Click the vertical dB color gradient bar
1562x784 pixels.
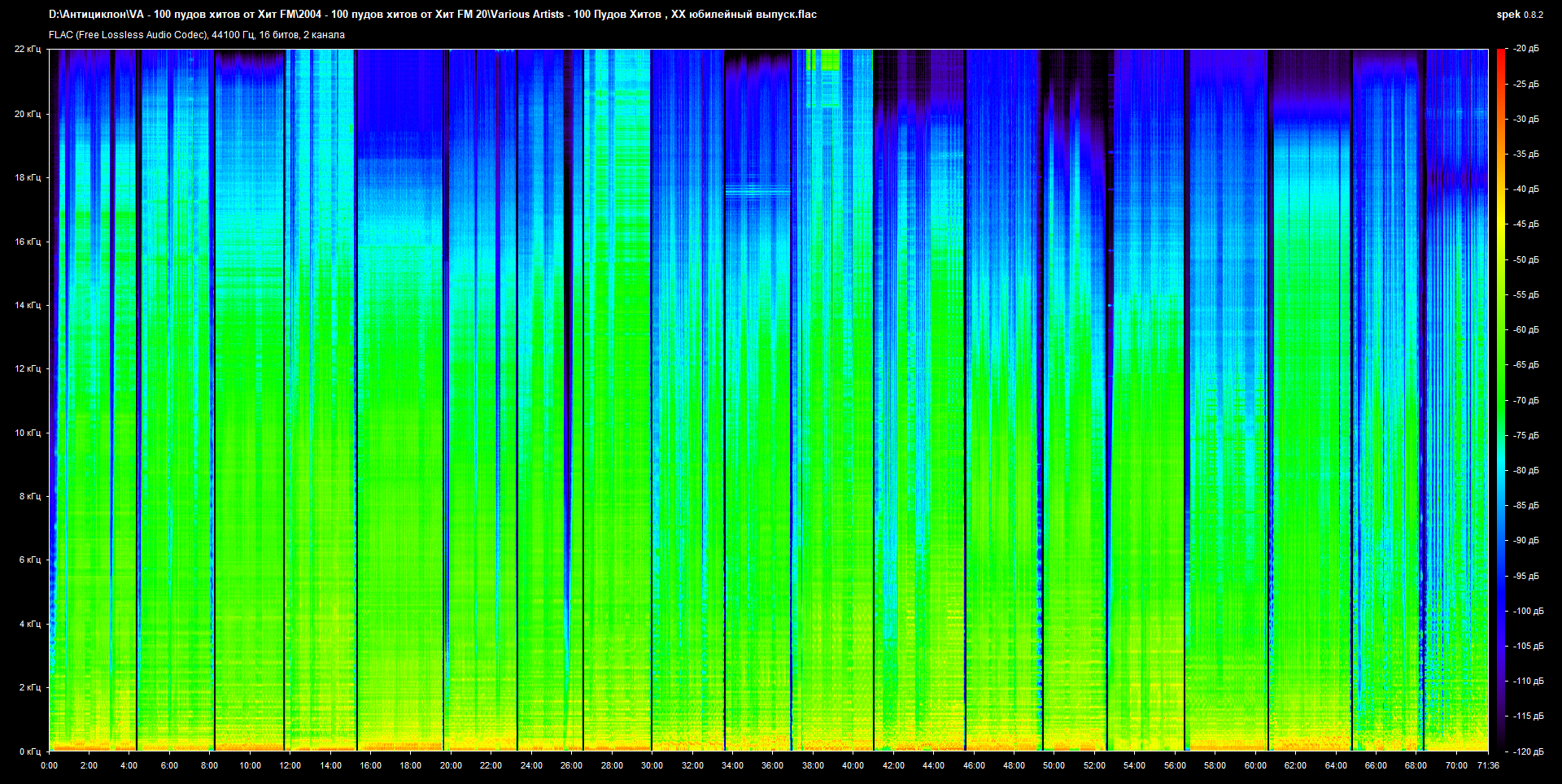(1500, 399)
